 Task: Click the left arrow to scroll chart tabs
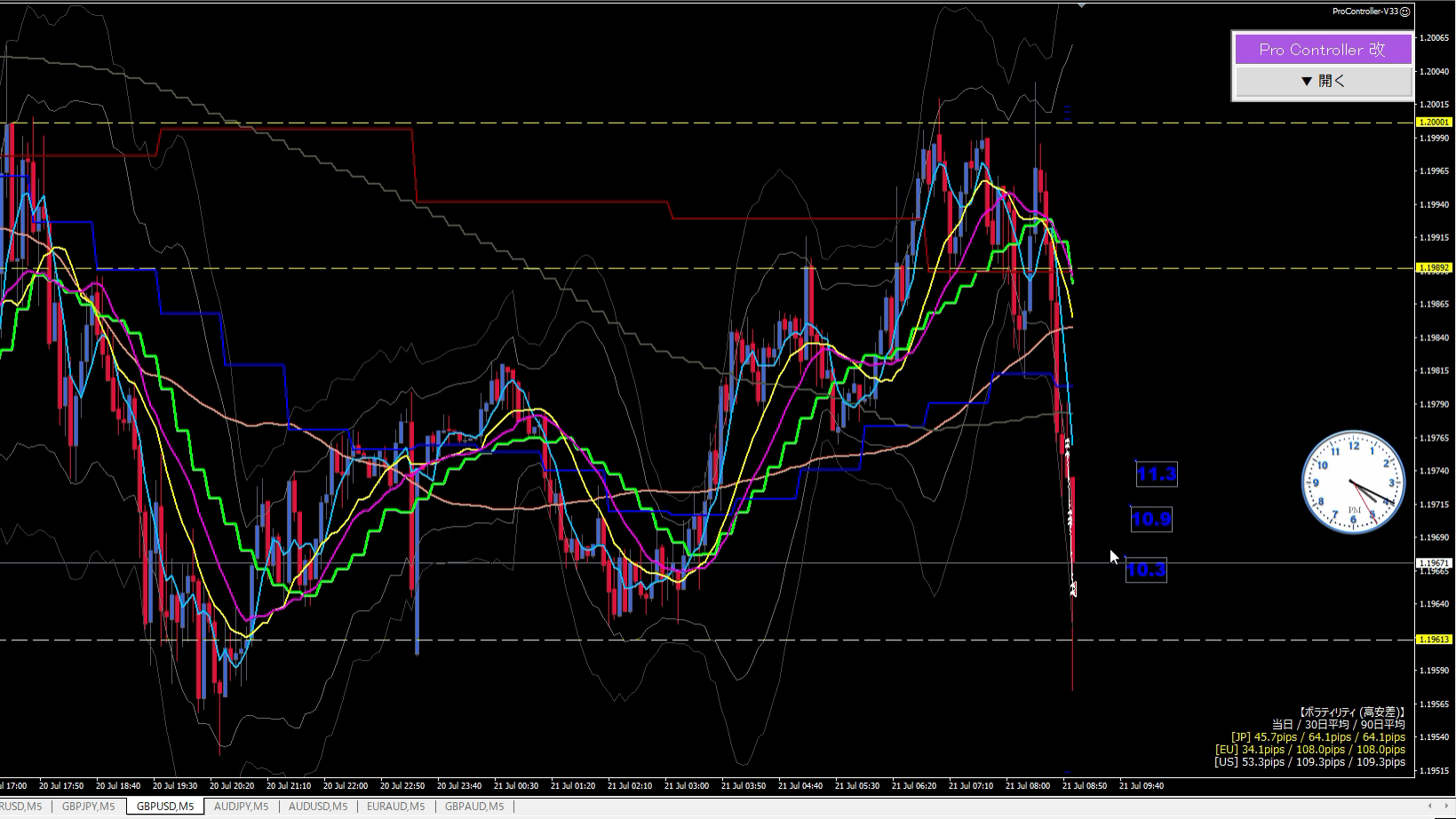pyautogui.click(x=1431, y=807)
